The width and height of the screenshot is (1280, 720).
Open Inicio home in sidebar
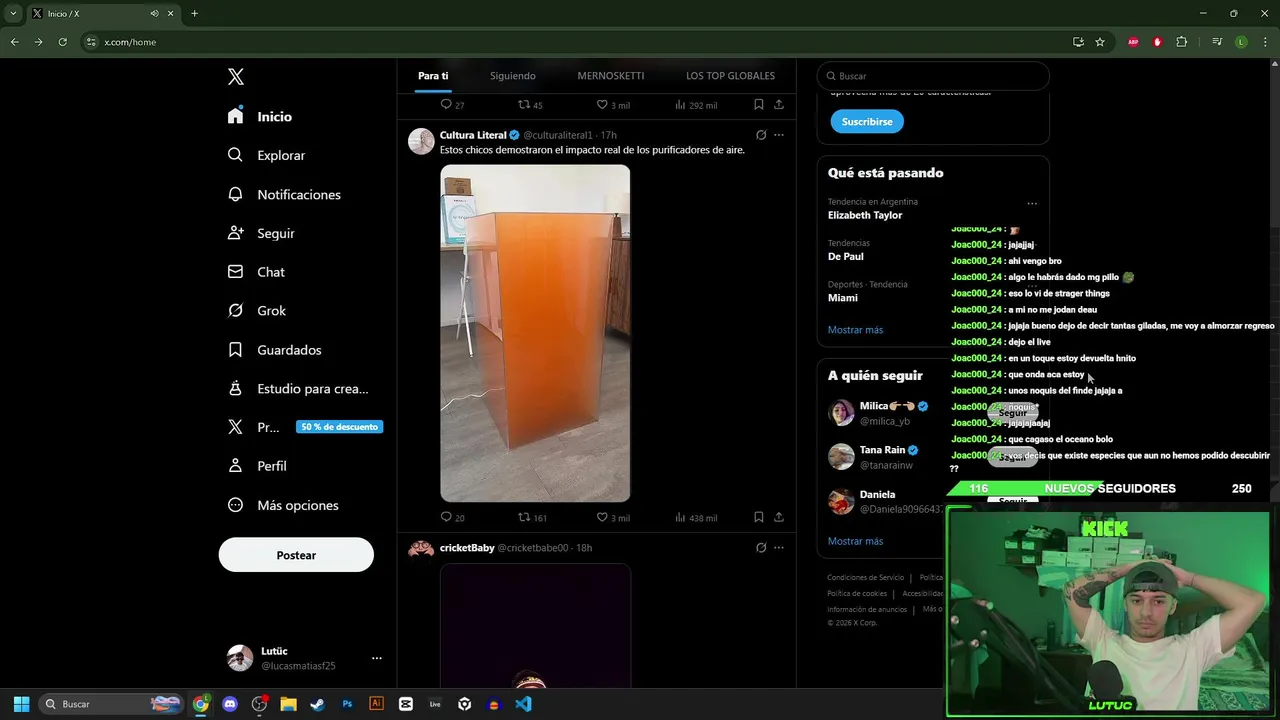pos(260,116)
